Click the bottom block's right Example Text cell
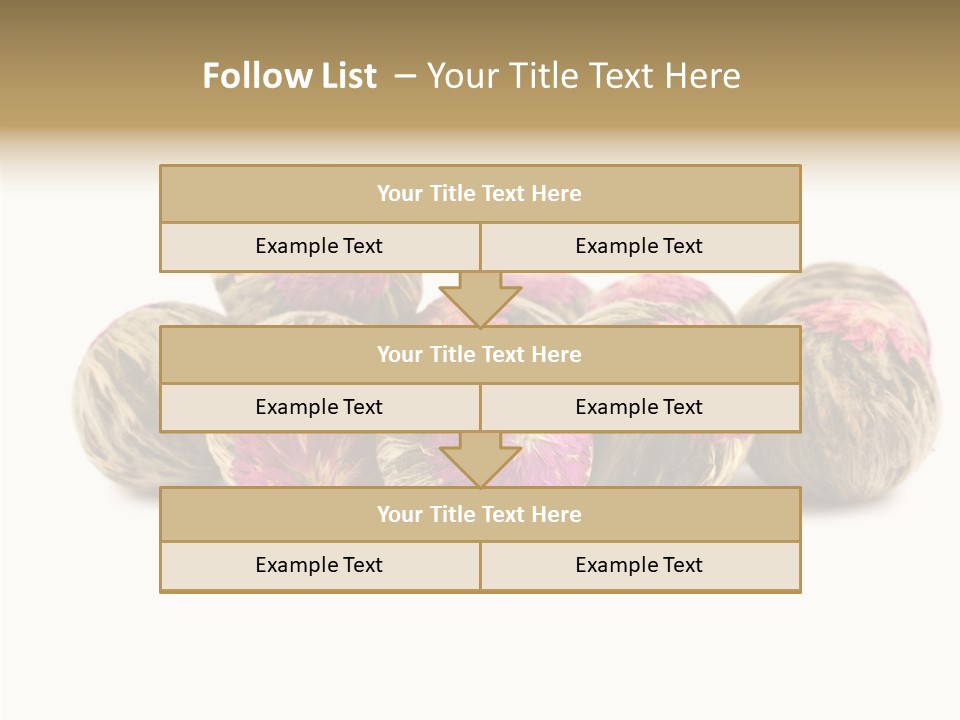 [639, 566]
